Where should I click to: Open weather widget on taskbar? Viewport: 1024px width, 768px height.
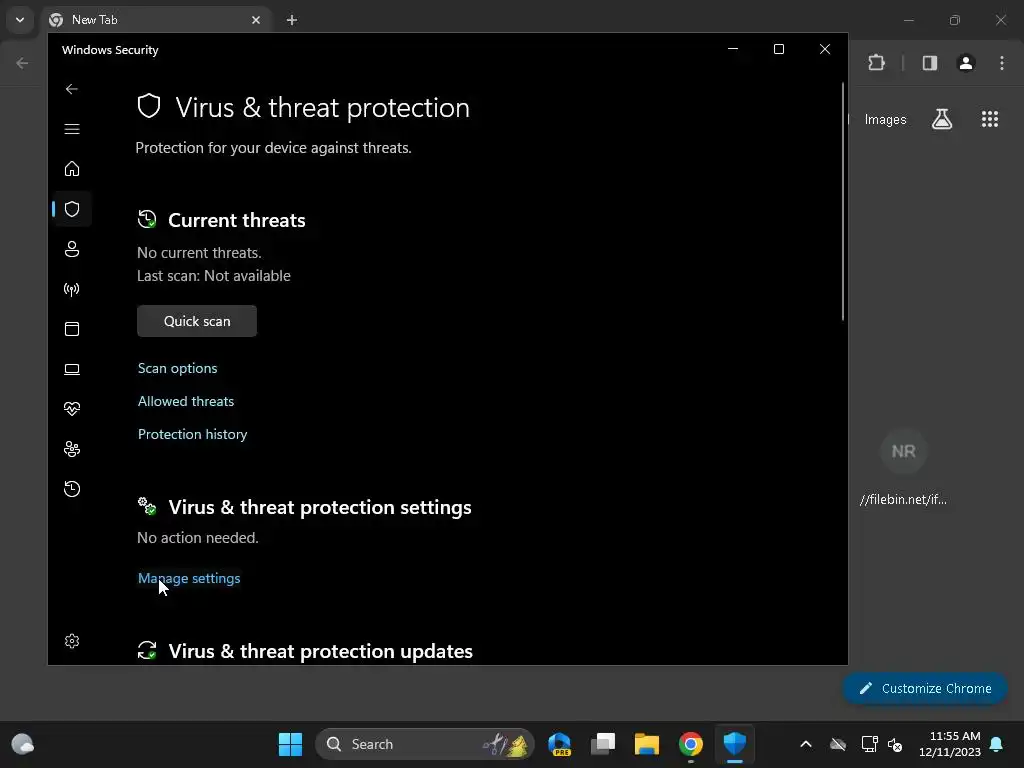tap(23, 744)
